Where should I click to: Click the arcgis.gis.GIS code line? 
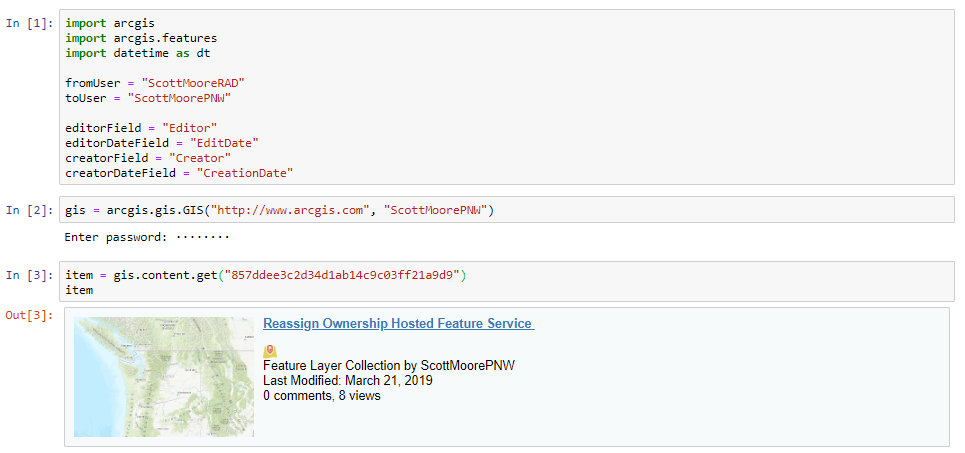[x=279, y=210]
